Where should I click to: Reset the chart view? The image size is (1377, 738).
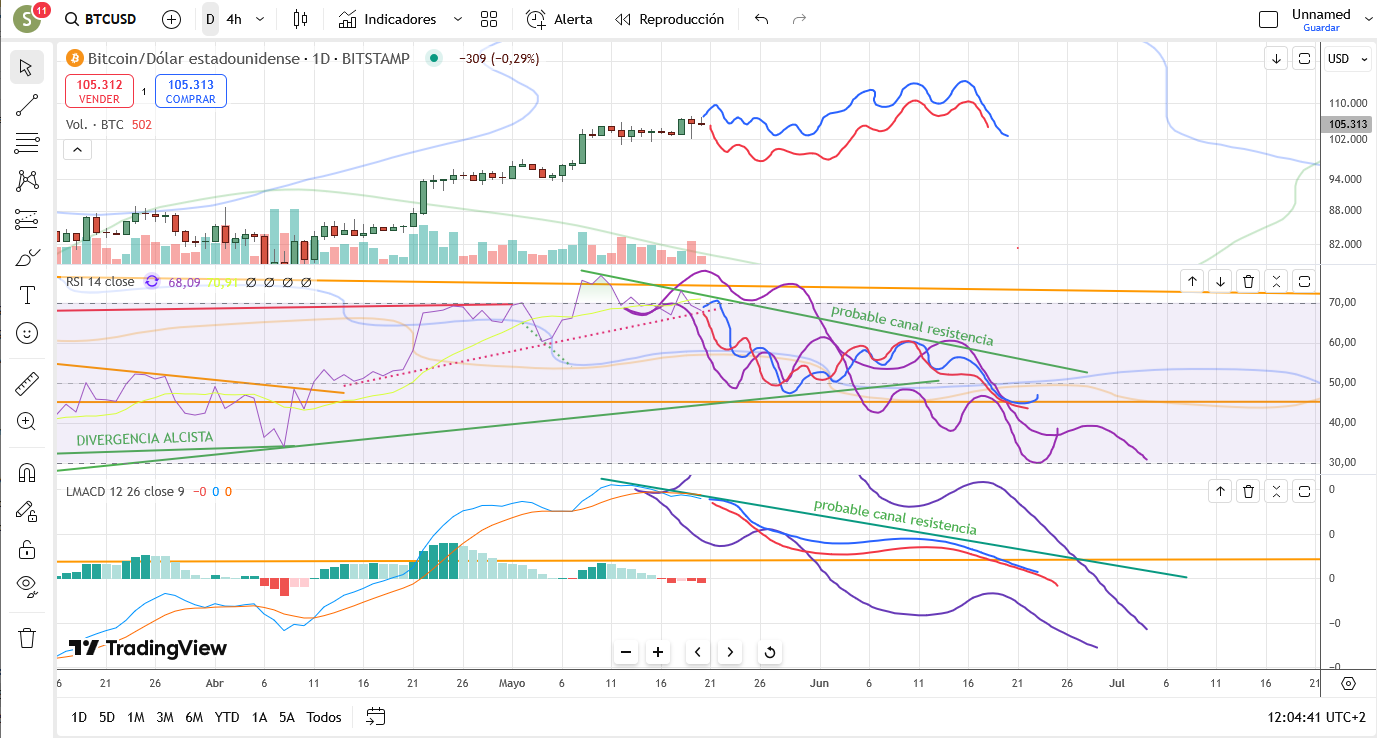click(x=770, y=652)
